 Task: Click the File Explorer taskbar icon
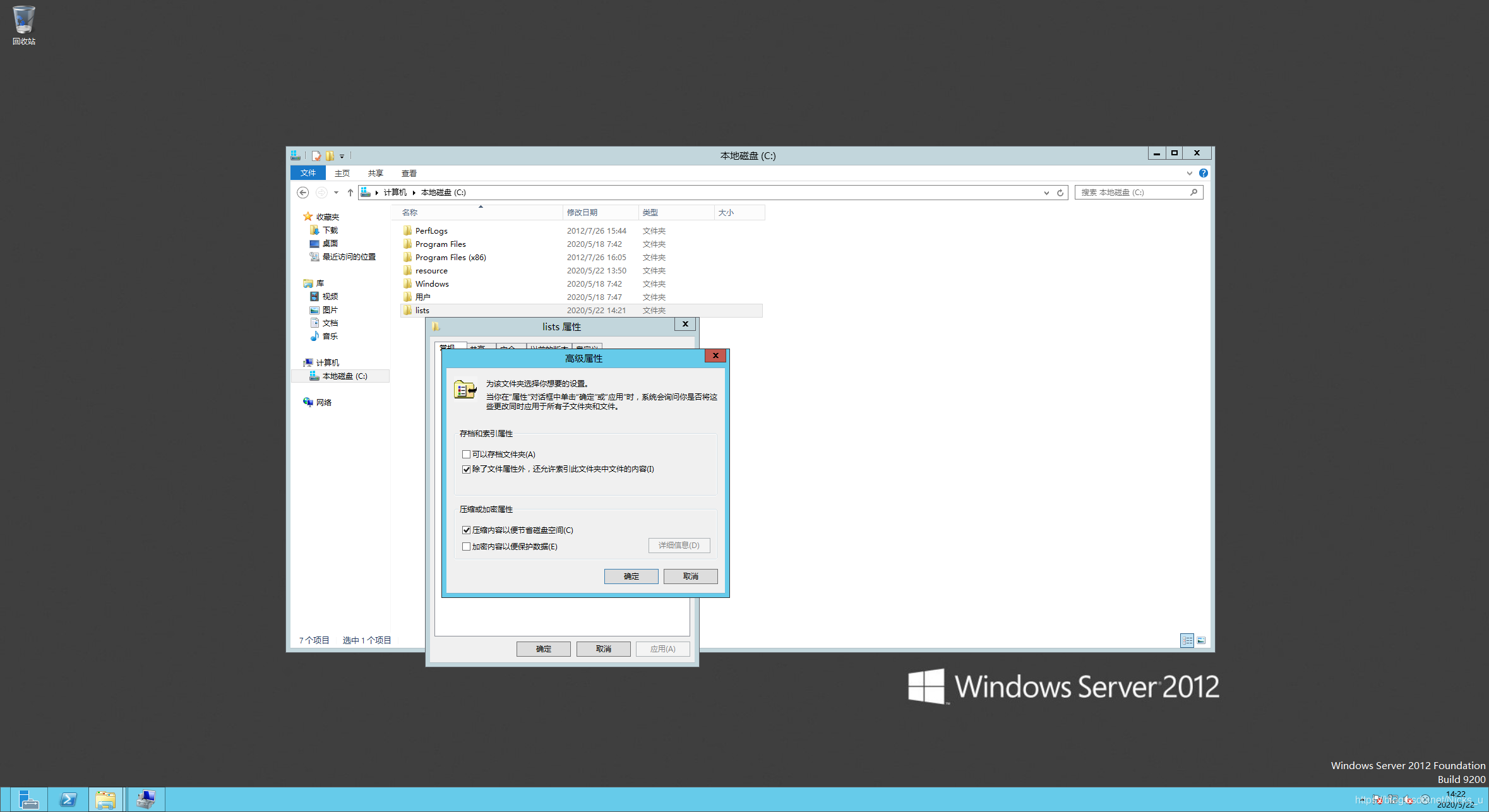point(105,799)
